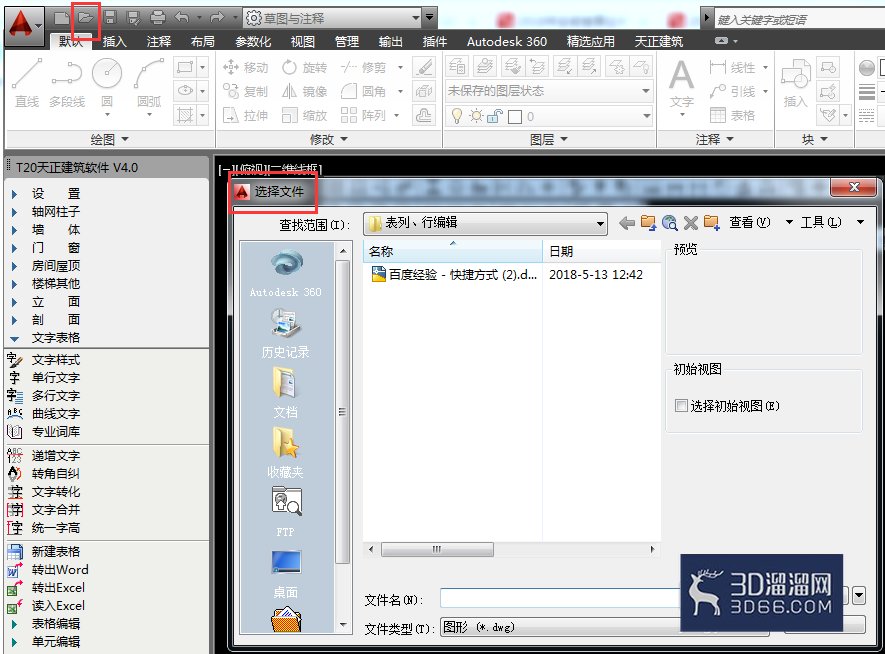Open Autodesk 360 location in file dialog
This screenshot has height=654, width=885.
pos(286,274)
